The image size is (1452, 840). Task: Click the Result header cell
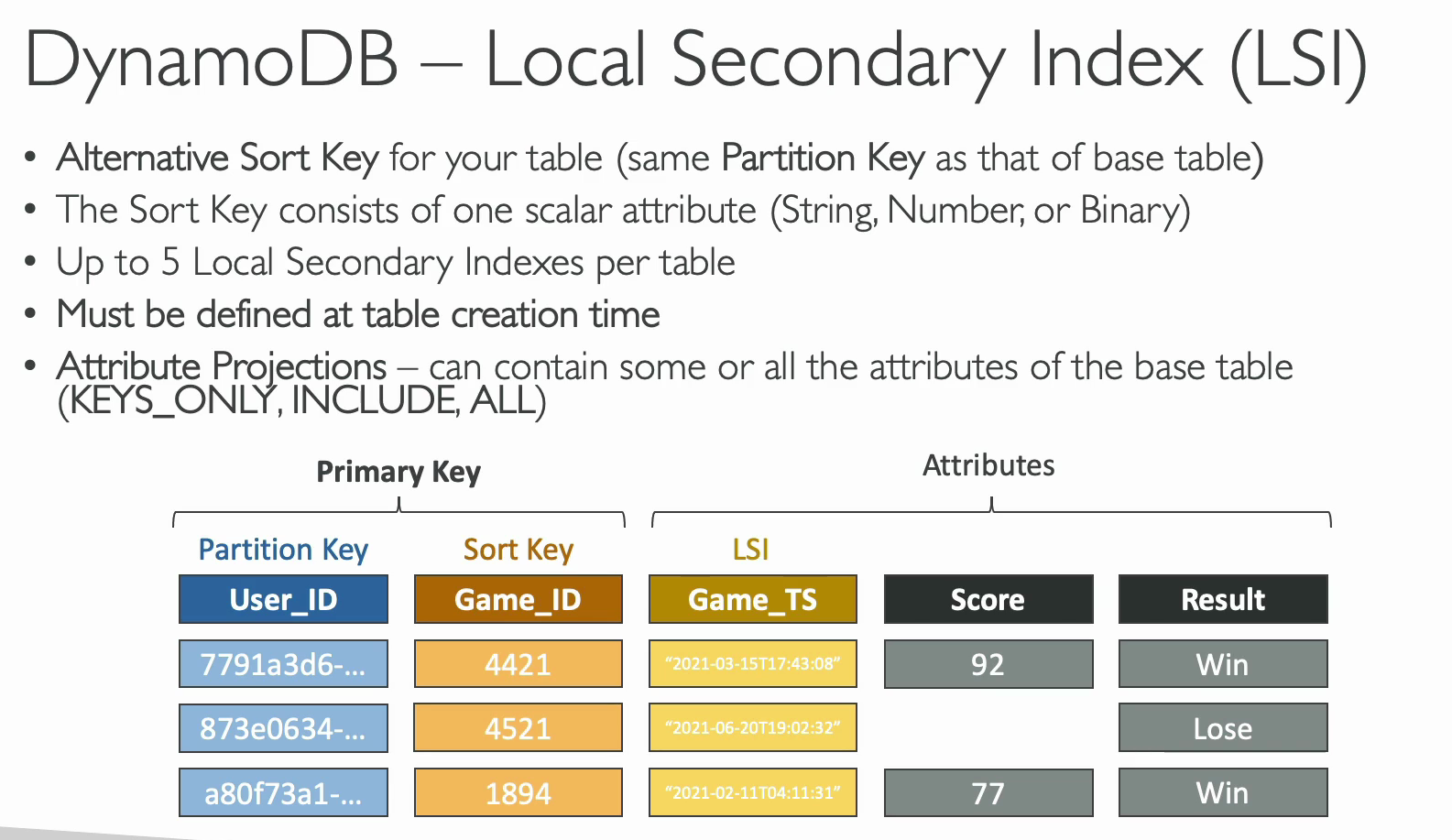1222,599
